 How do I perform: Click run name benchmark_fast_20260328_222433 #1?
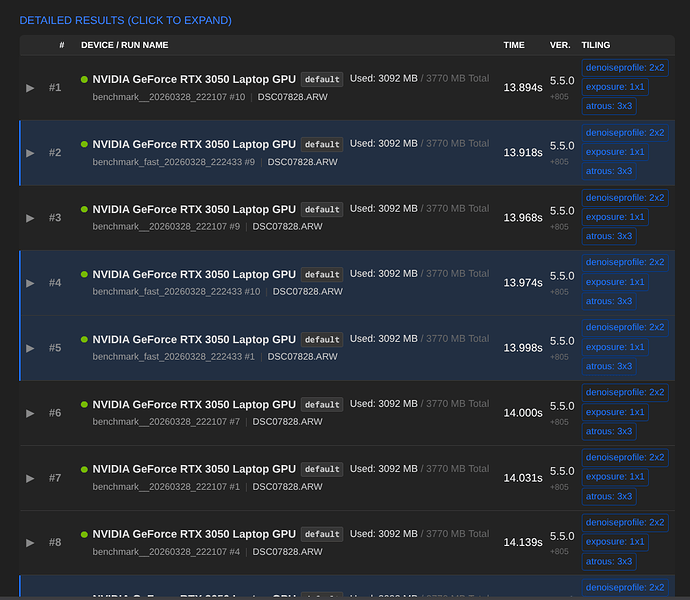[x=173, y=357]
